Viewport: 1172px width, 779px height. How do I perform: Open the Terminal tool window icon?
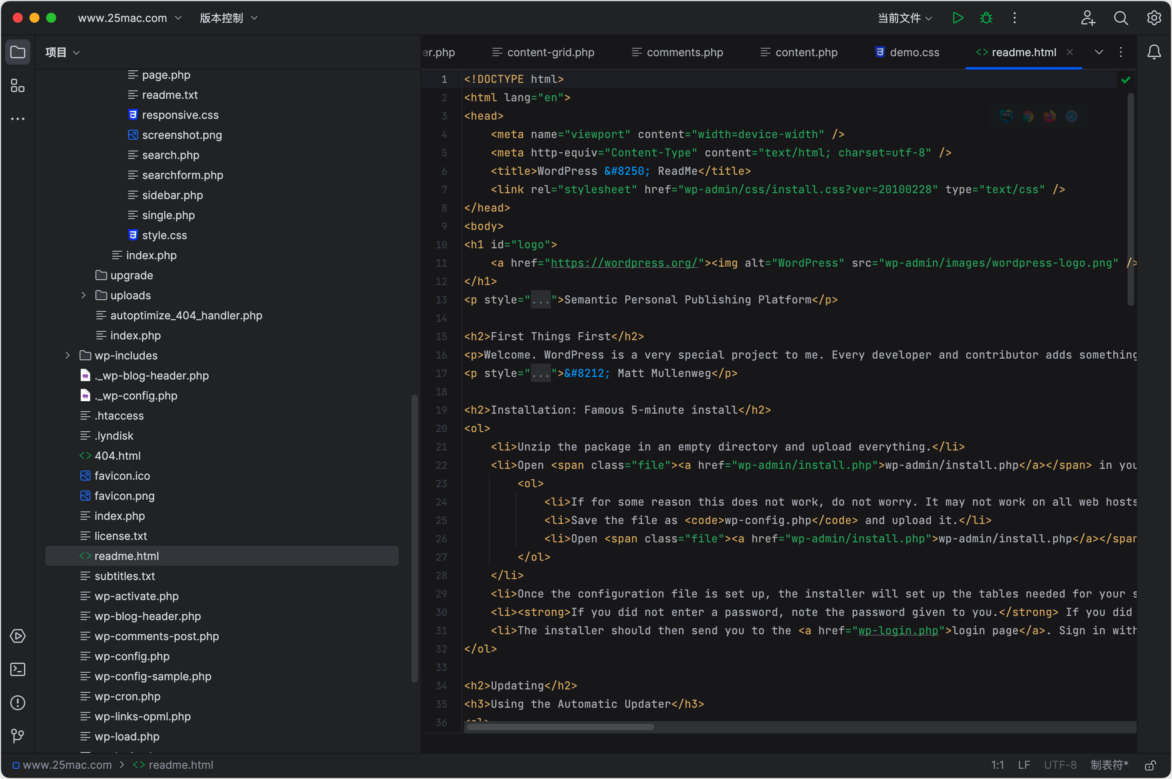(18, 670)
